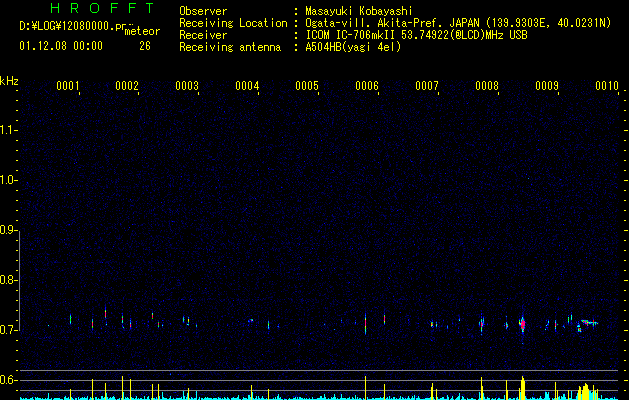Viewport: 629px width, 400px height.
Task: Click time marker 0007
Action: [427, 86]
